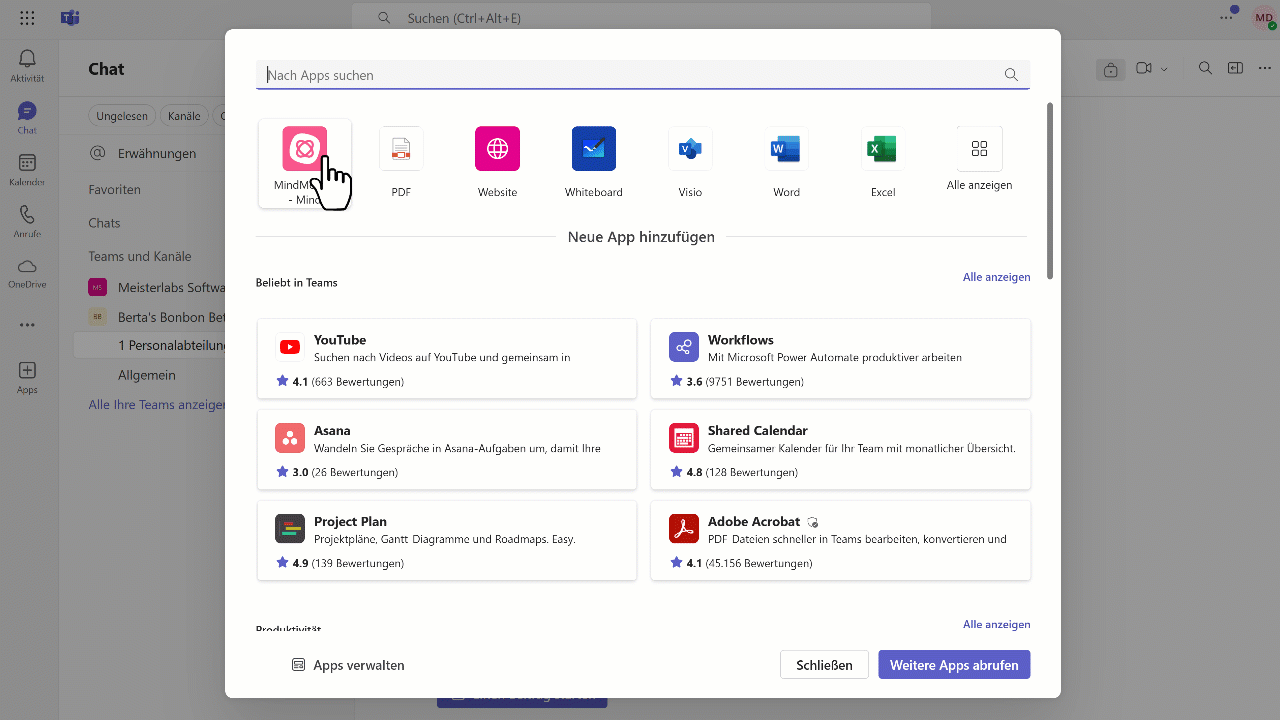The height and width of the screenshot is (720, 1280).
Task: Expand the Favoriten section
Action: pos(114,189)
